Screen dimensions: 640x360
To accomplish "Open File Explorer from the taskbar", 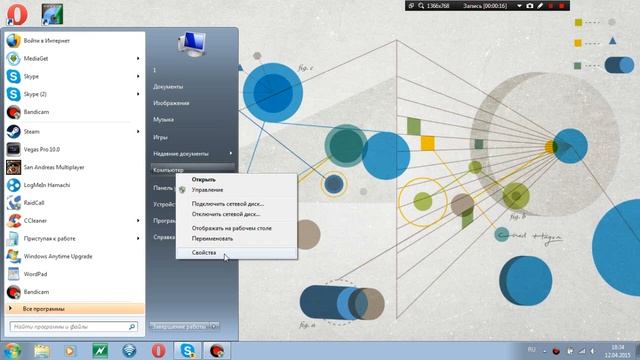I will (x=42, y=351).
